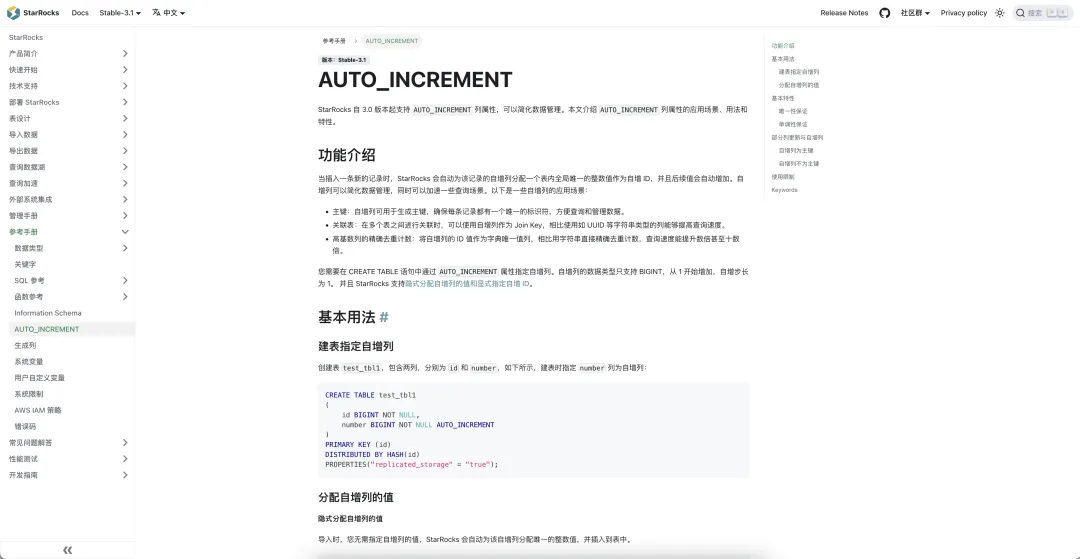Image resolution: width=1080 pixels, height=559 pixels.
Task: Jump to 唯一性保证 in the table of contents
Action: coord(793,112)
